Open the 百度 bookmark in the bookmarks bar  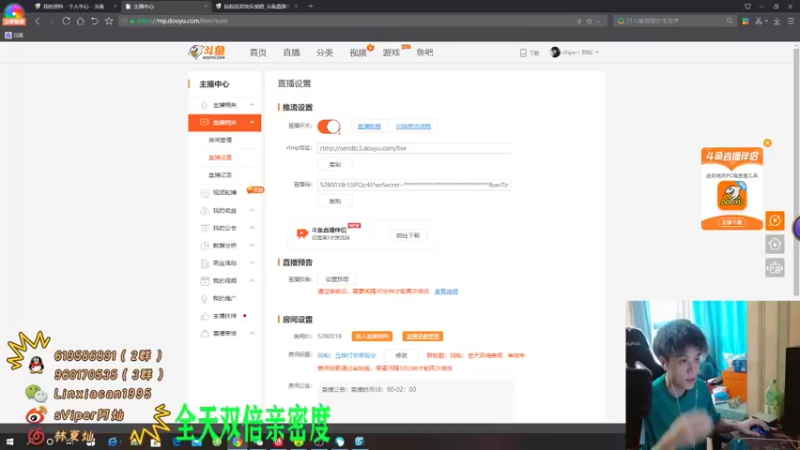click(x=14, y=35)
